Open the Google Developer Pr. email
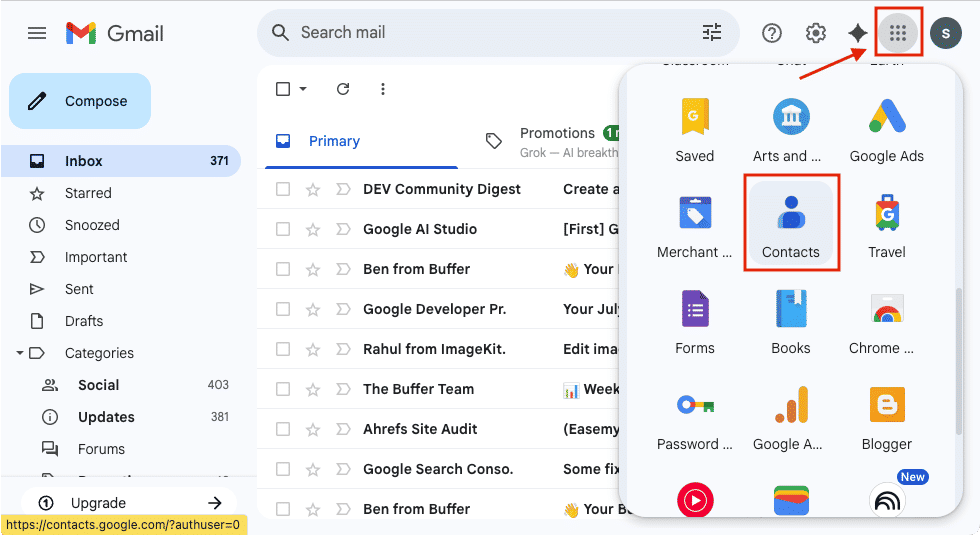Viewport: 980px width, 536px height. point(438,309)
